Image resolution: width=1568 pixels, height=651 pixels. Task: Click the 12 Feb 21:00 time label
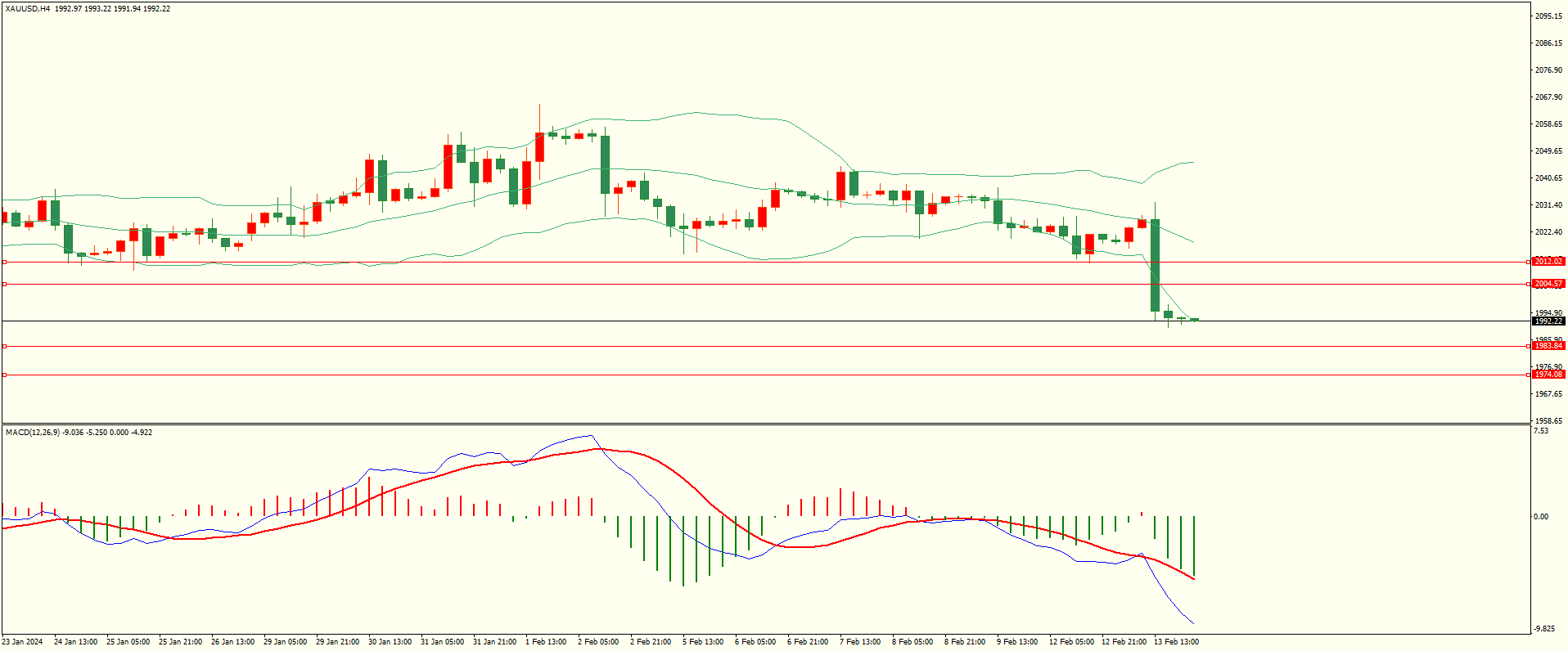click(x=1124, y=642)
